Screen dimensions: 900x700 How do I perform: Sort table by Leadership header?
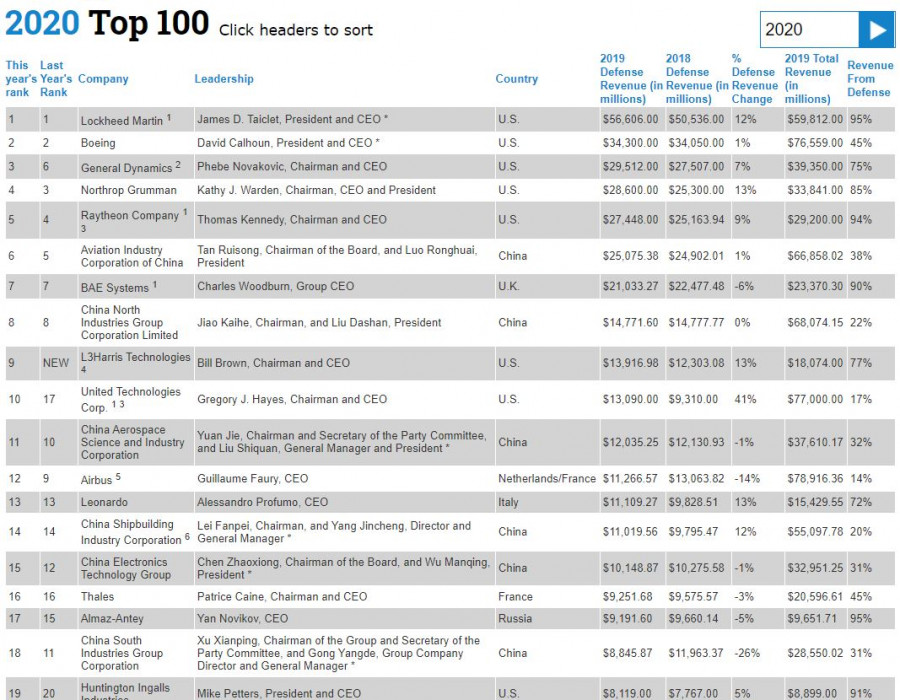coord(224,79)
